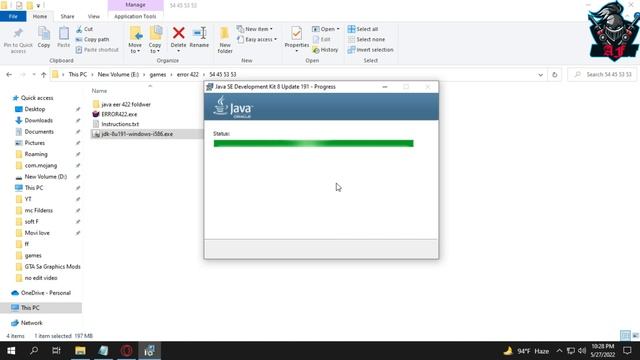Expand the New item dropdown
The height and width of the screenshot is (360, 640).
(x=255, y=29)
